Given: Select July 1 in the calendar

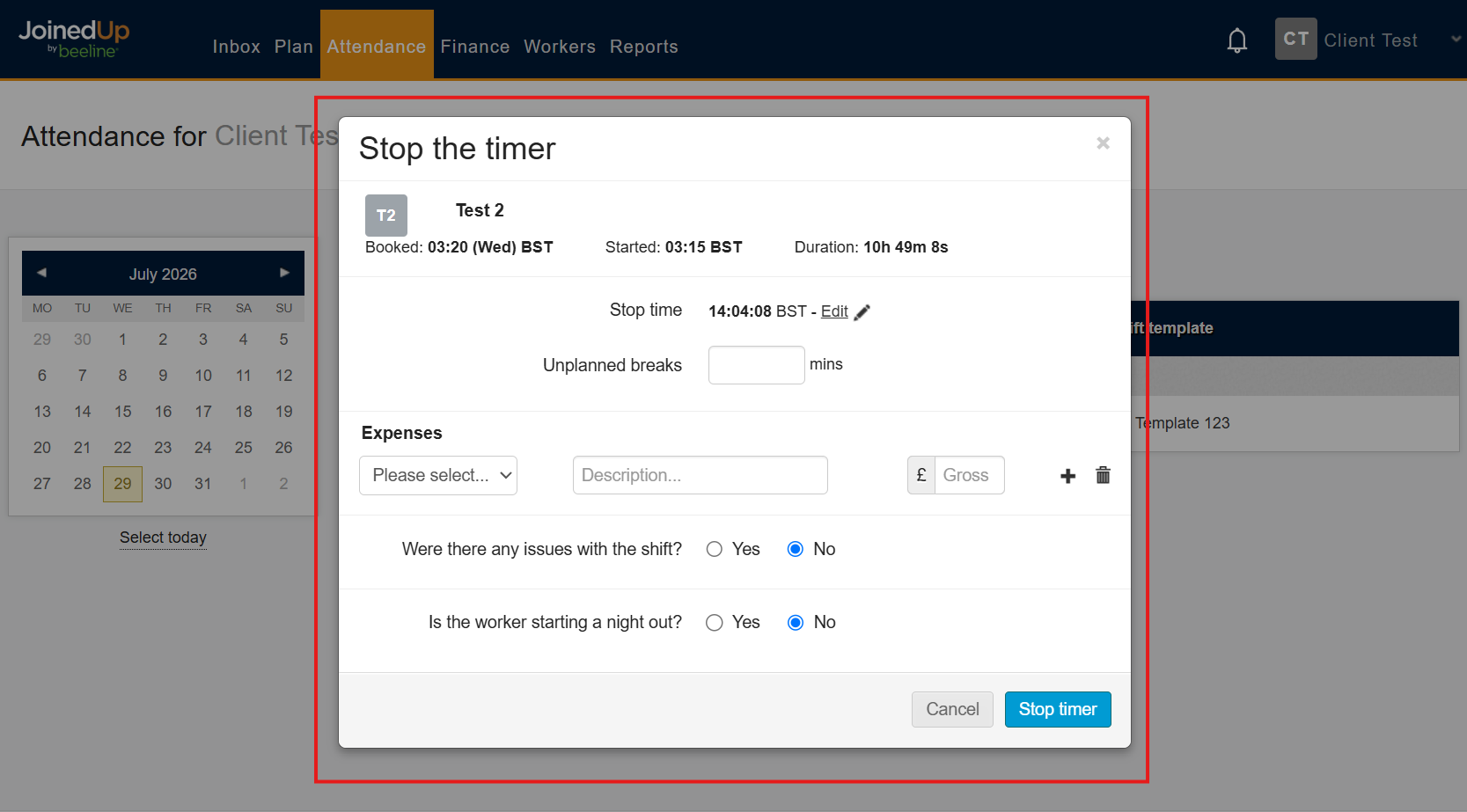Looking at the screenshot, I should click(x=122, y=340).
